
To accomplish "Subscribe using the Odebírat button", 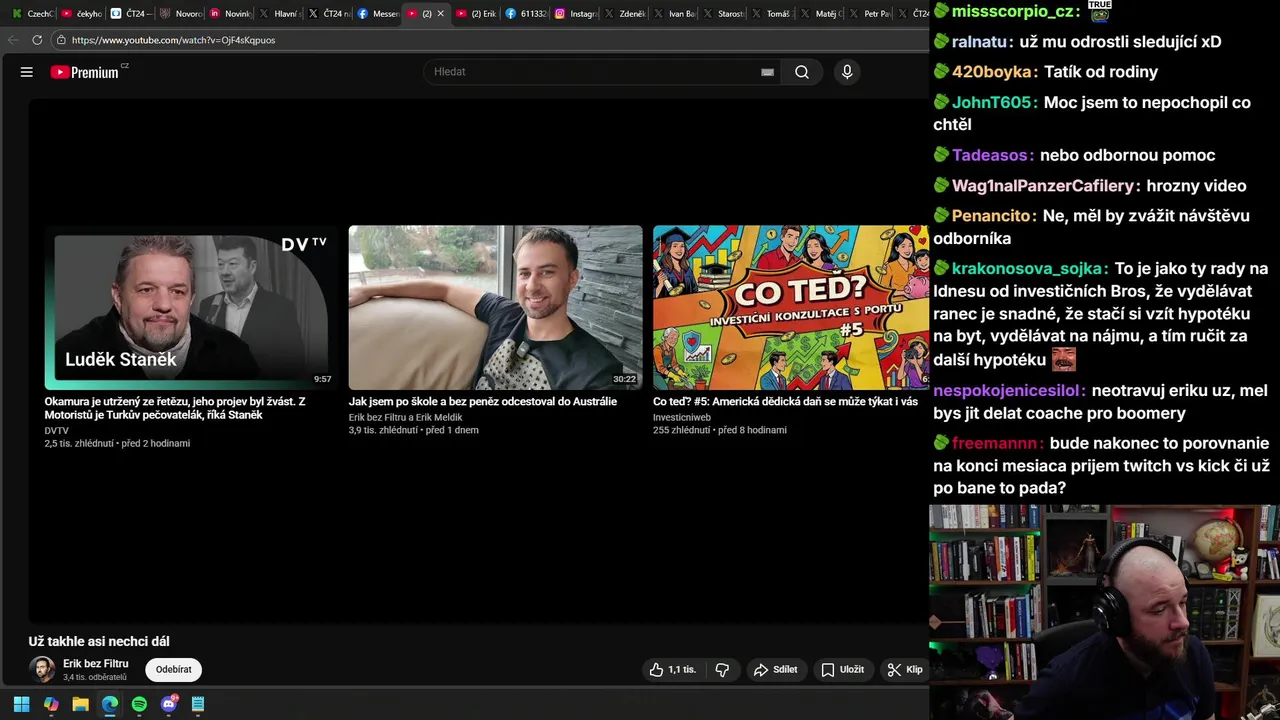I will [x=173, y=670].
